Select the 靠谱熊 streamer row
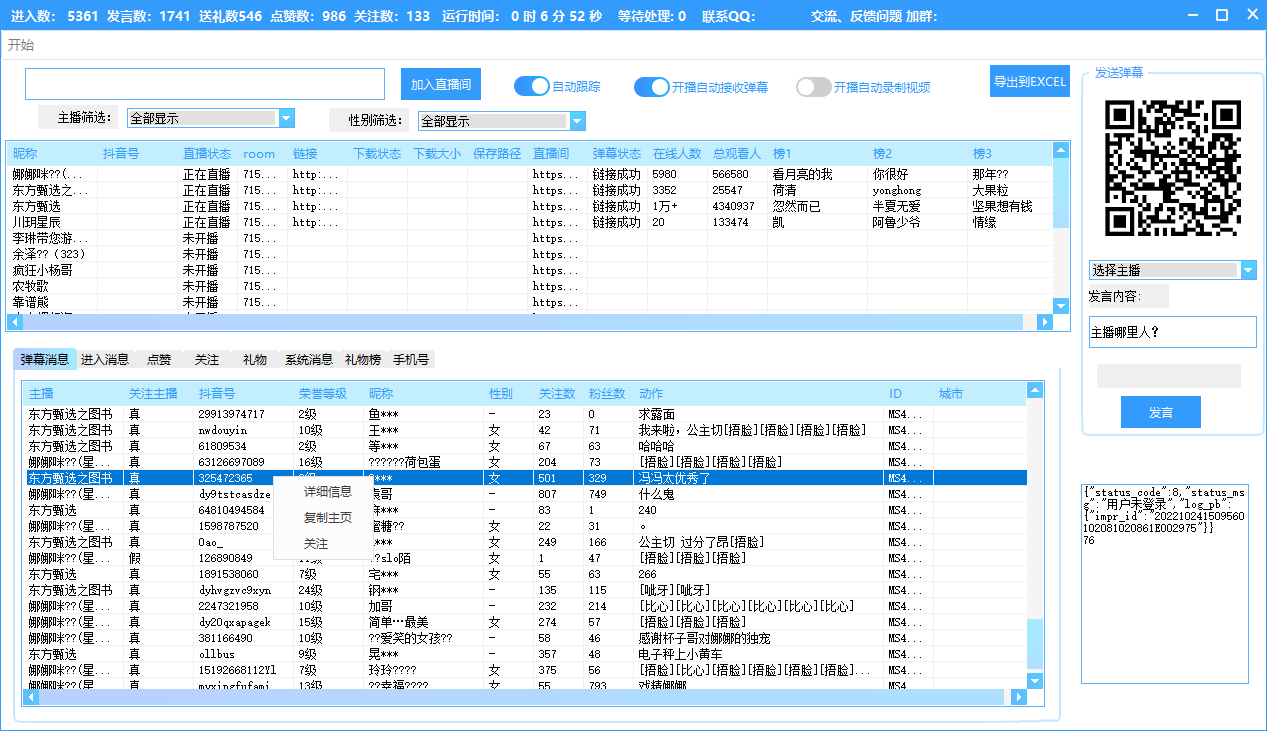Viewport: 1267px width, 731px height. coord(530,302)
